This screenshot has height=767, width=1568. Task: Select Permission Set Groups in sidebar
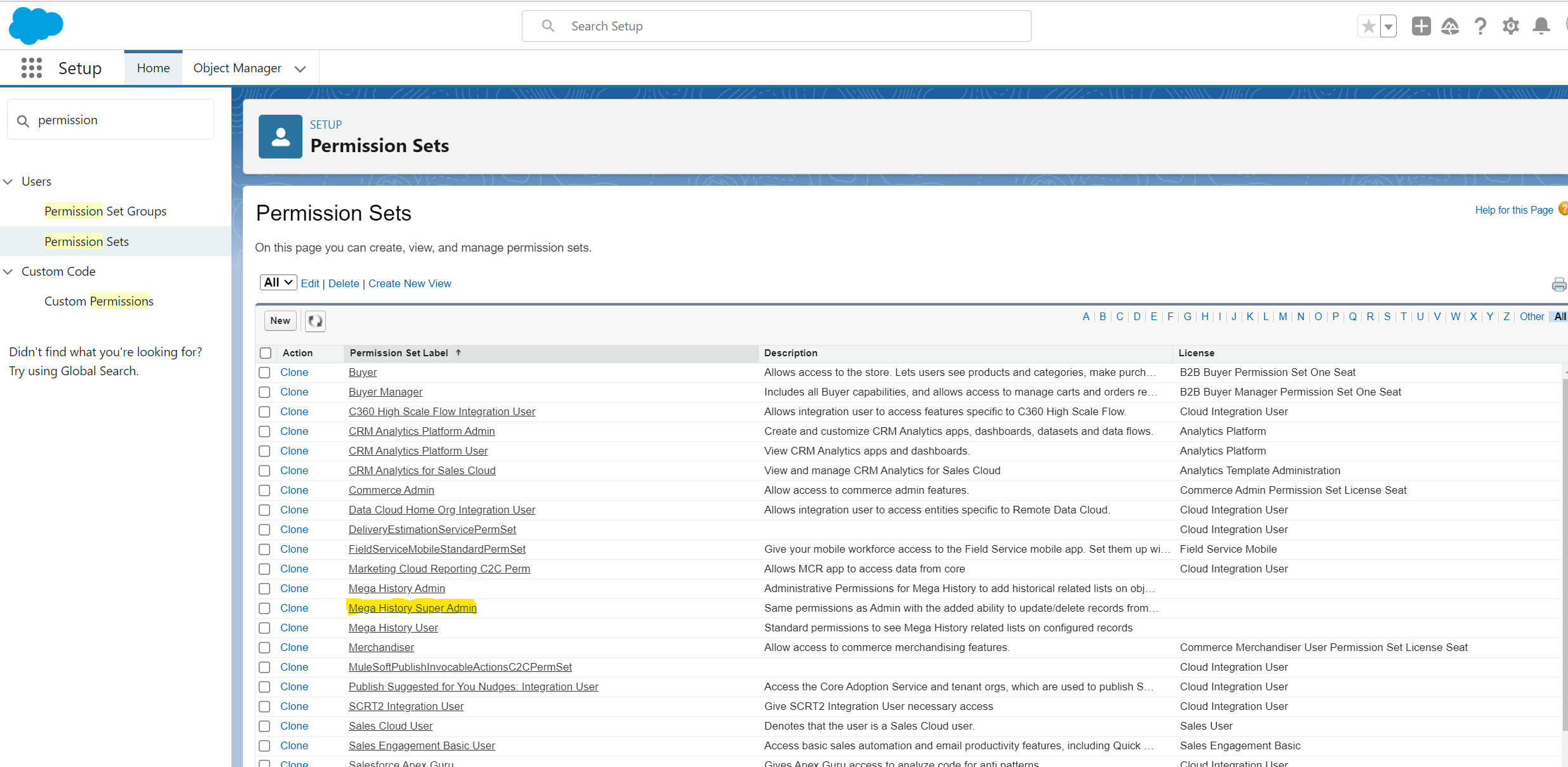tap(105, 211)
